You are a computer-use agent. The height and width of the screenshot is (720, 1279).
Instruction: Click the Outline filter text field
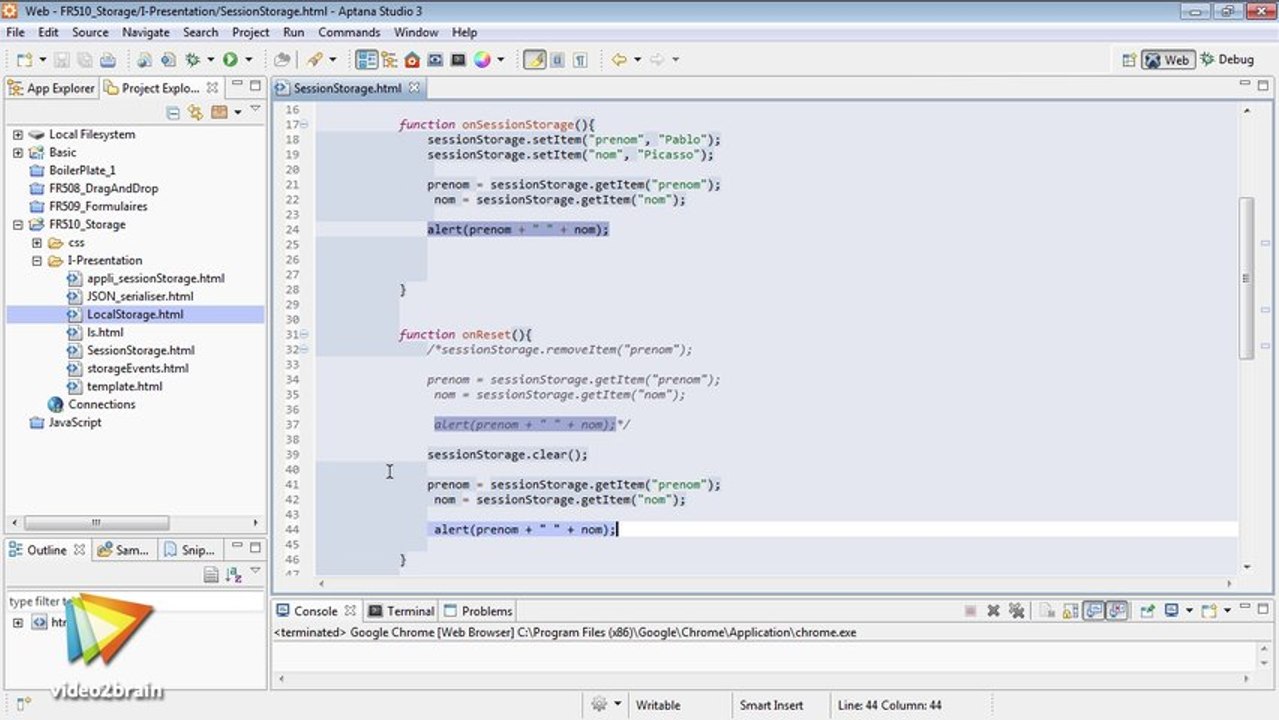pyautogui.click(x=135, y=601)
